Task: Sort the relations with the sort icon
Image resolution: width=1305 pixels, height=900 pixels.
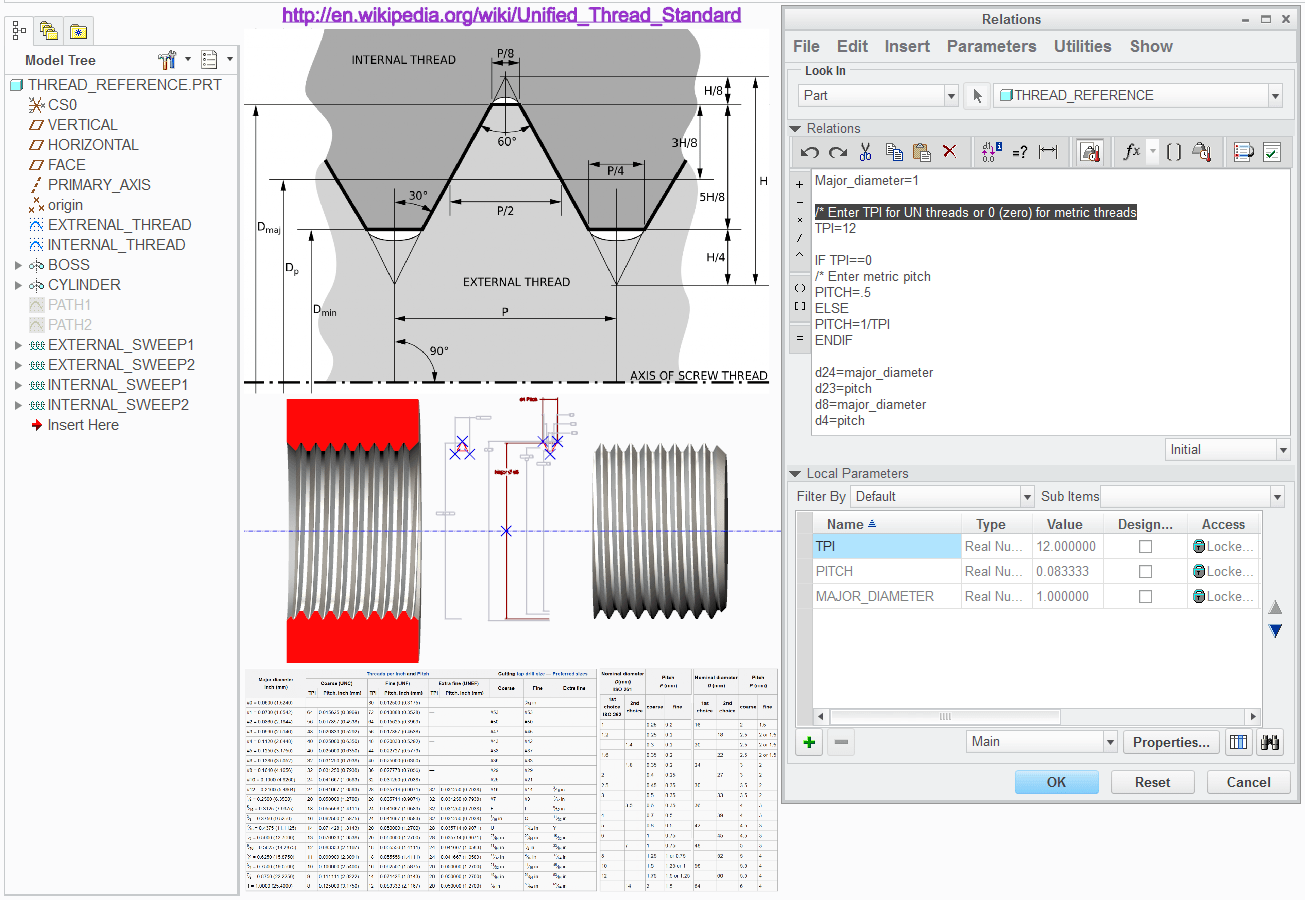Action: click(1243, 152)
